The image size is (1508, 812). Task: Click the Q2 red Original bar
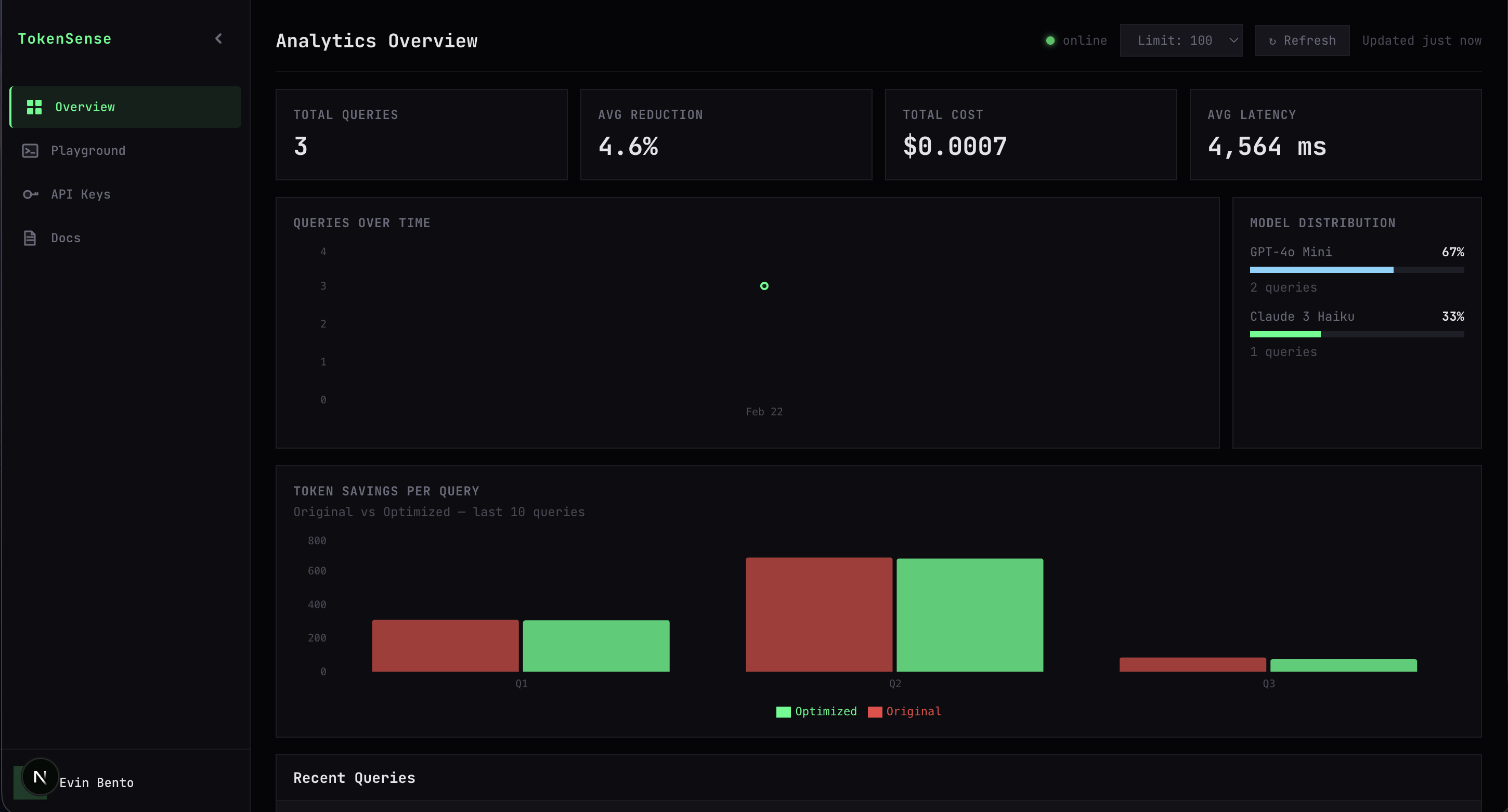coord(818,614)
